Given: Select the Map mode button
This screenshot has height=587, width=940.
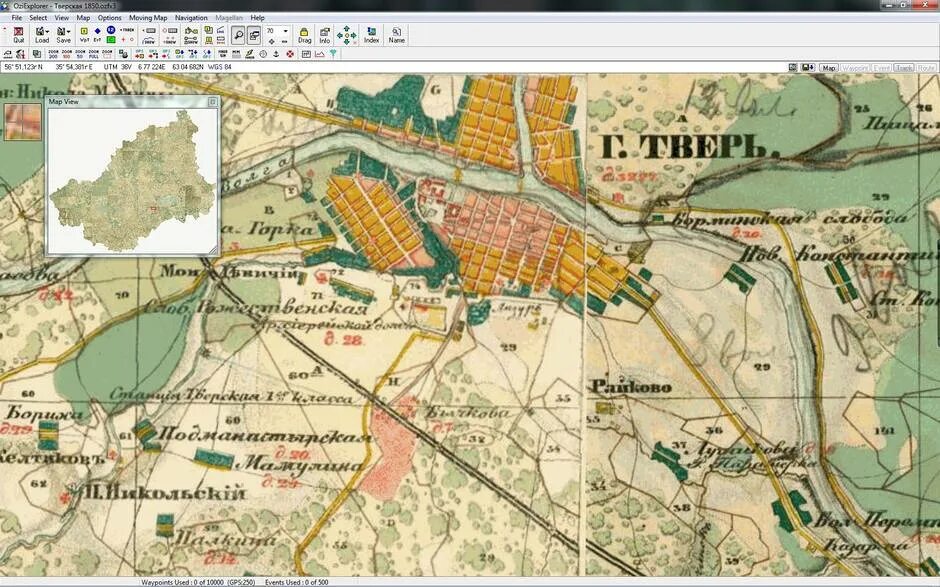Looking at the screenshot, I should point(828,68).
